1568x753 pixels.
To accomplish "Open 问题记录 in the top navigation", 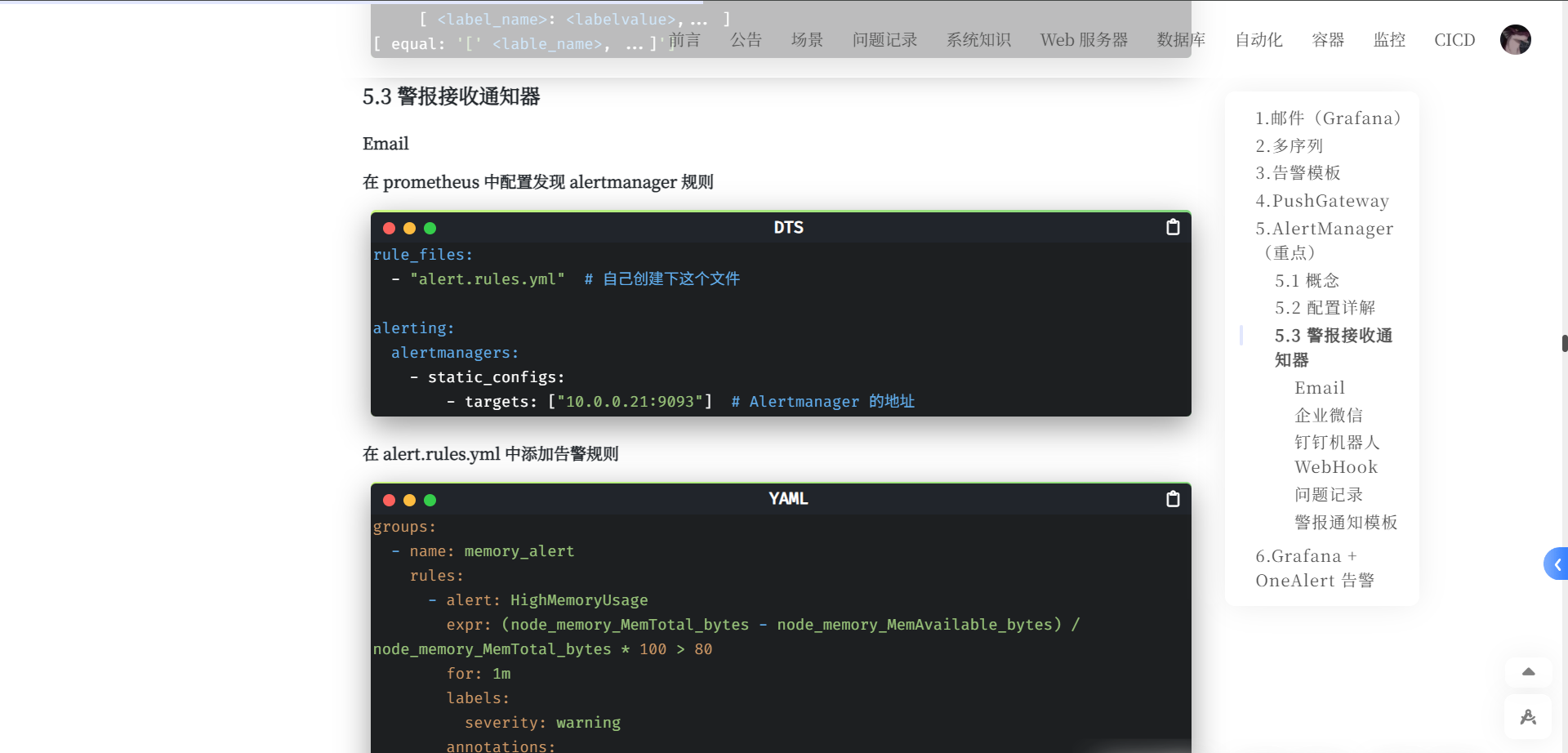I will pyautogui.click(x=884, y=40).
